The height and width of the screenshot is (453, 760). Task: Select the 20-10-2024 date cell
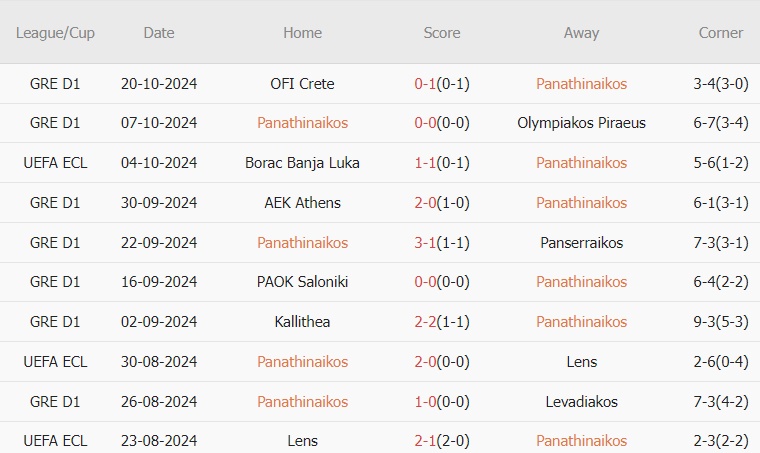(158, 84)
